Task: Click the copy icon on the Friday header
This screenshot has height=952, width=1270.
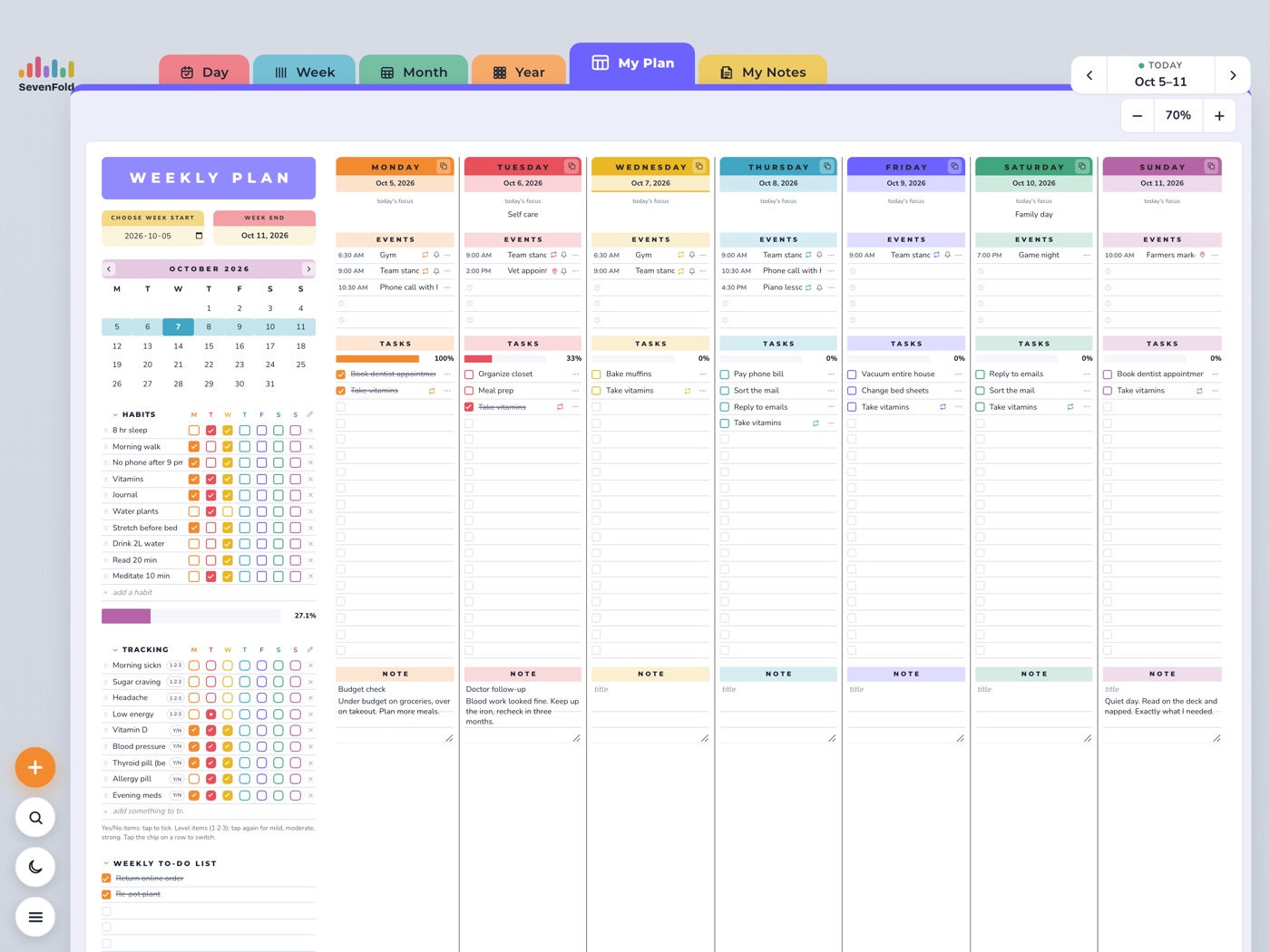Action: tap(954, 167)
